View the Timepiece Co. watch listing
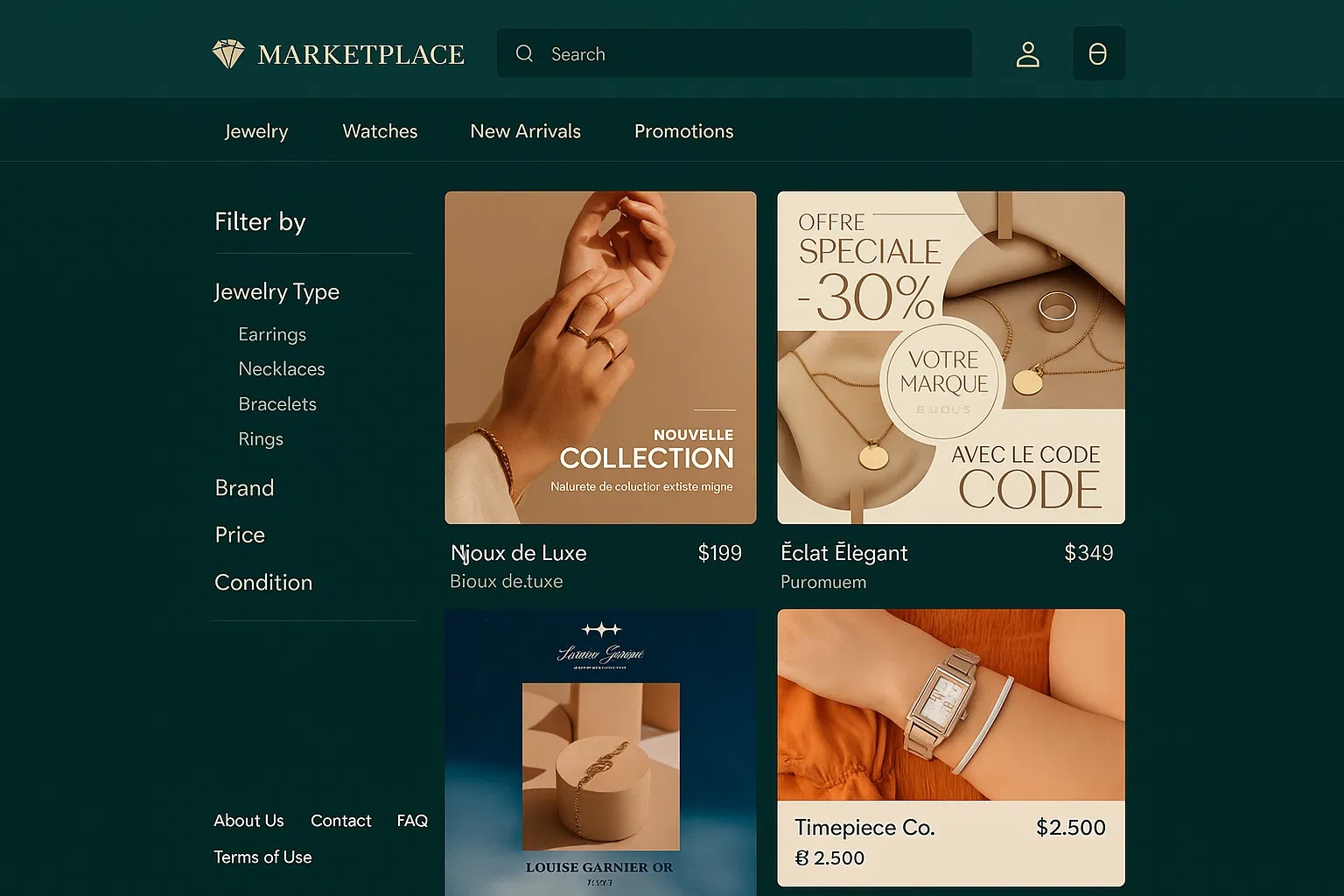 [x=951, y=748]
